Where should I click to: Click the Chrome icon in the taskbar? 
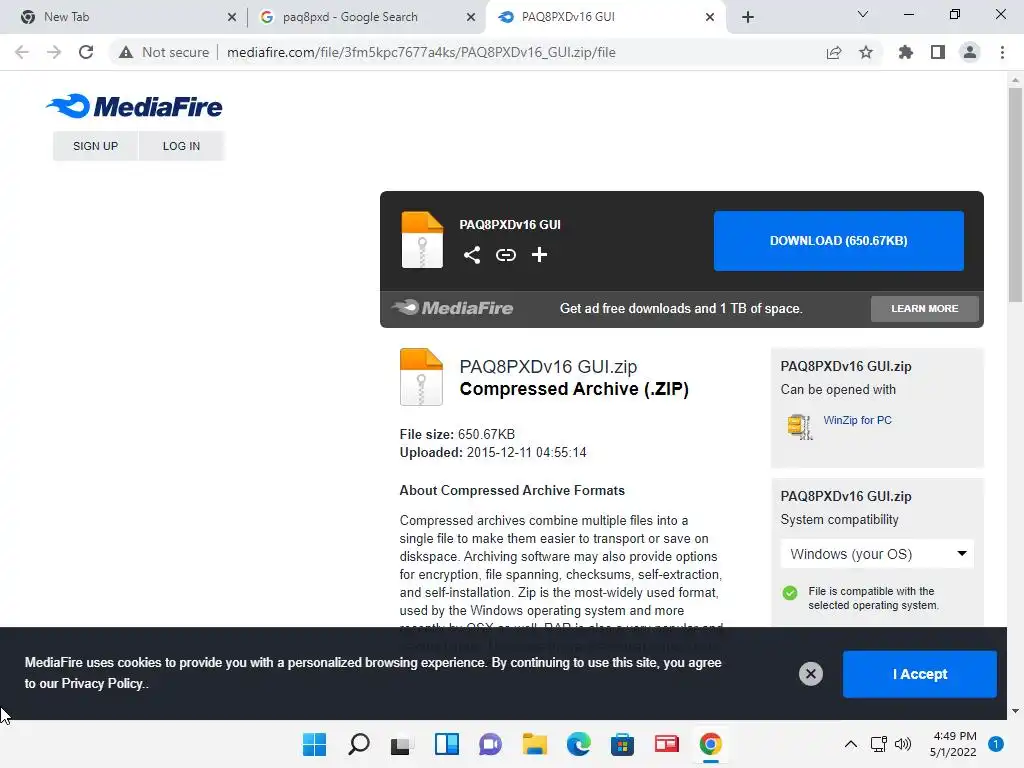[x=711, y=744]
